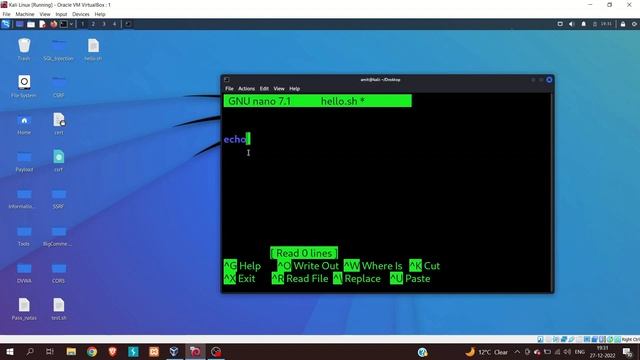
Task: Open terminal File menu
Action: [x=229, y=89]
